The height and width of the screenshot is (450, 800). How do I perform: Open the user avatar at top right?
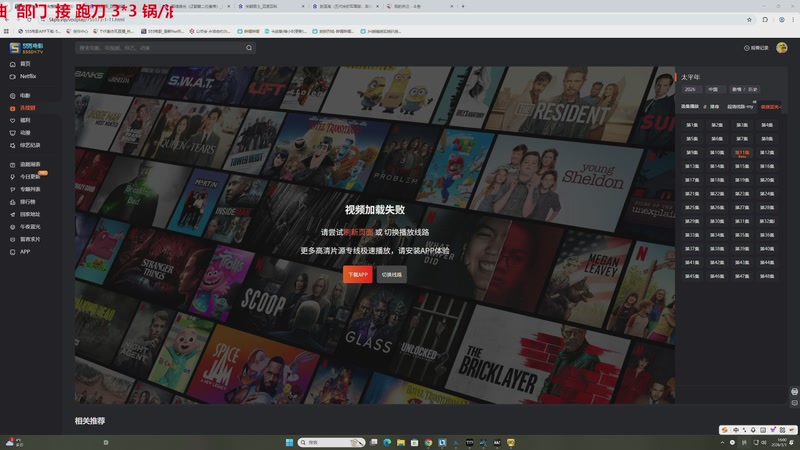781,48
